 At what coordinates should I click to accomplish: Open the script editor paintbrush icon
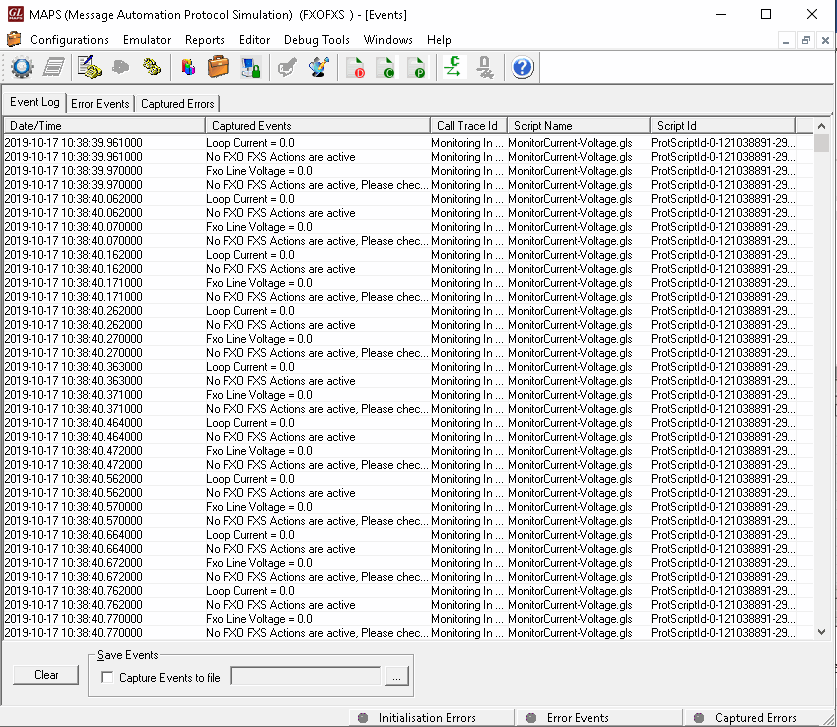(319, 68)
